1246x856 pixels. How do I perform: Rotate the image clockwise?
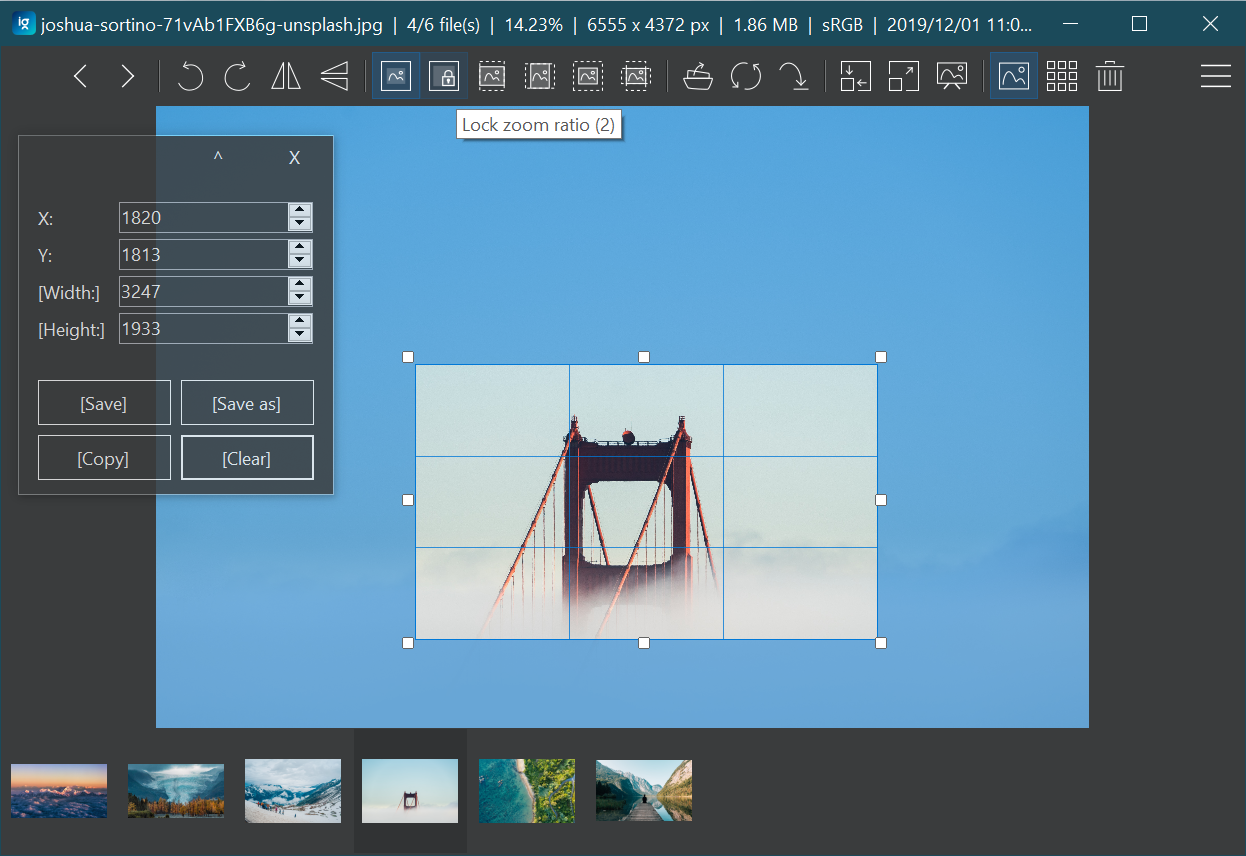click(238, 76)
